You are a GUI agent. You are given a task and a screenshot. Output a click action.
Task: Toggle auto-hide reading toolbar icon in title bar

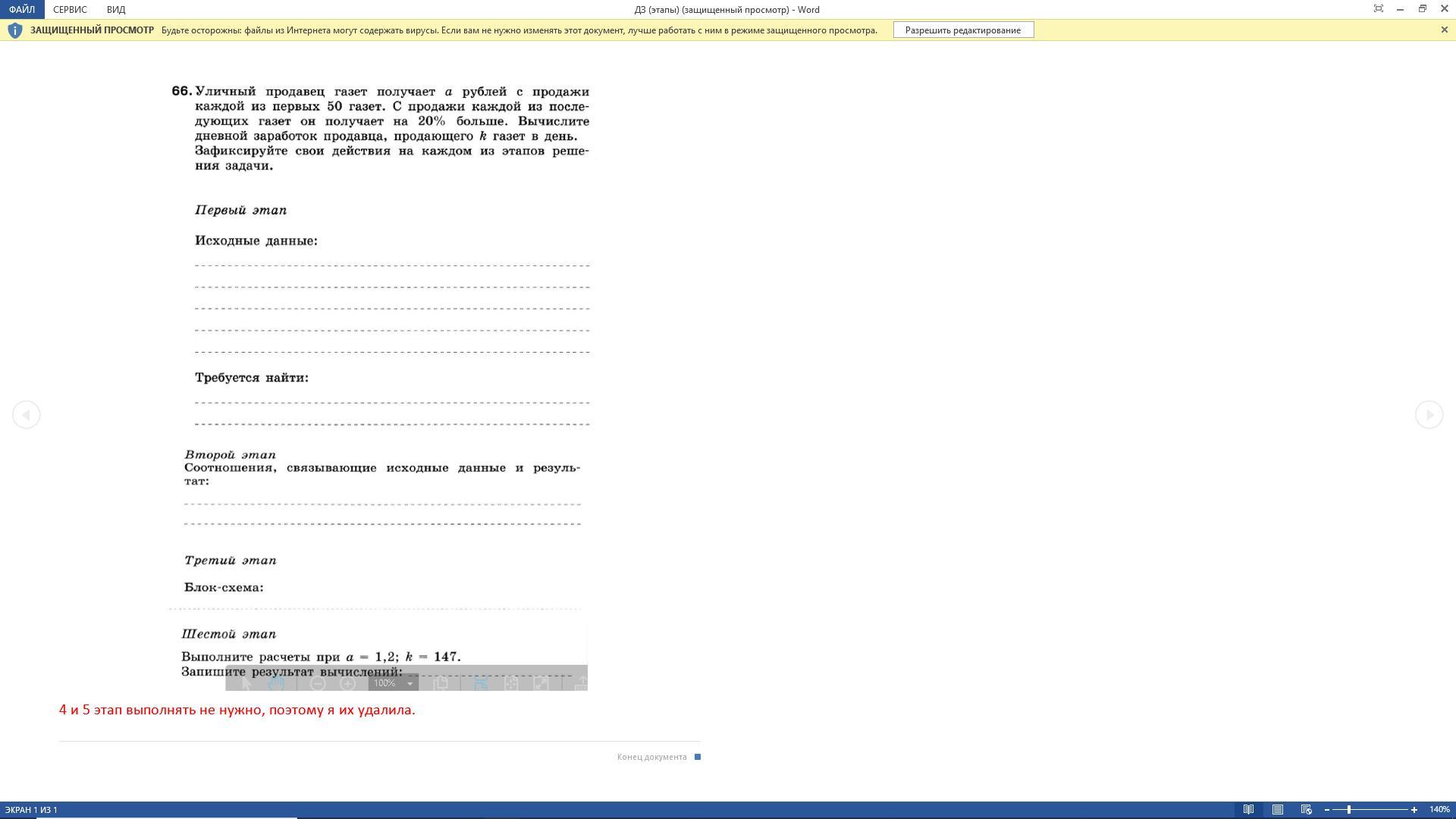pos(1378,9)
